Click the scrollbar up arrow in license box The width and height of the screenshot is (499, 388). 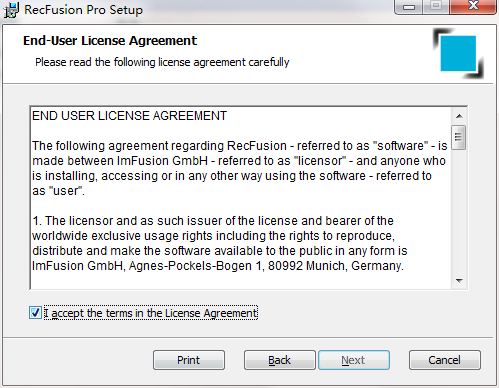coord(459,116)
